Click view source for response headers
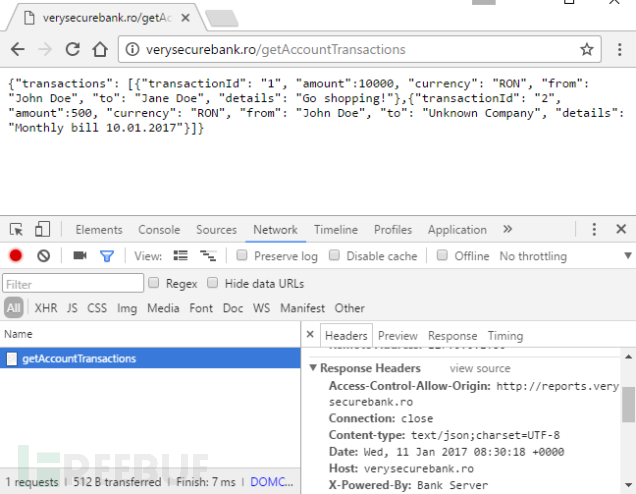The height and width of the screenshot is (494, 636). [480, 368]
